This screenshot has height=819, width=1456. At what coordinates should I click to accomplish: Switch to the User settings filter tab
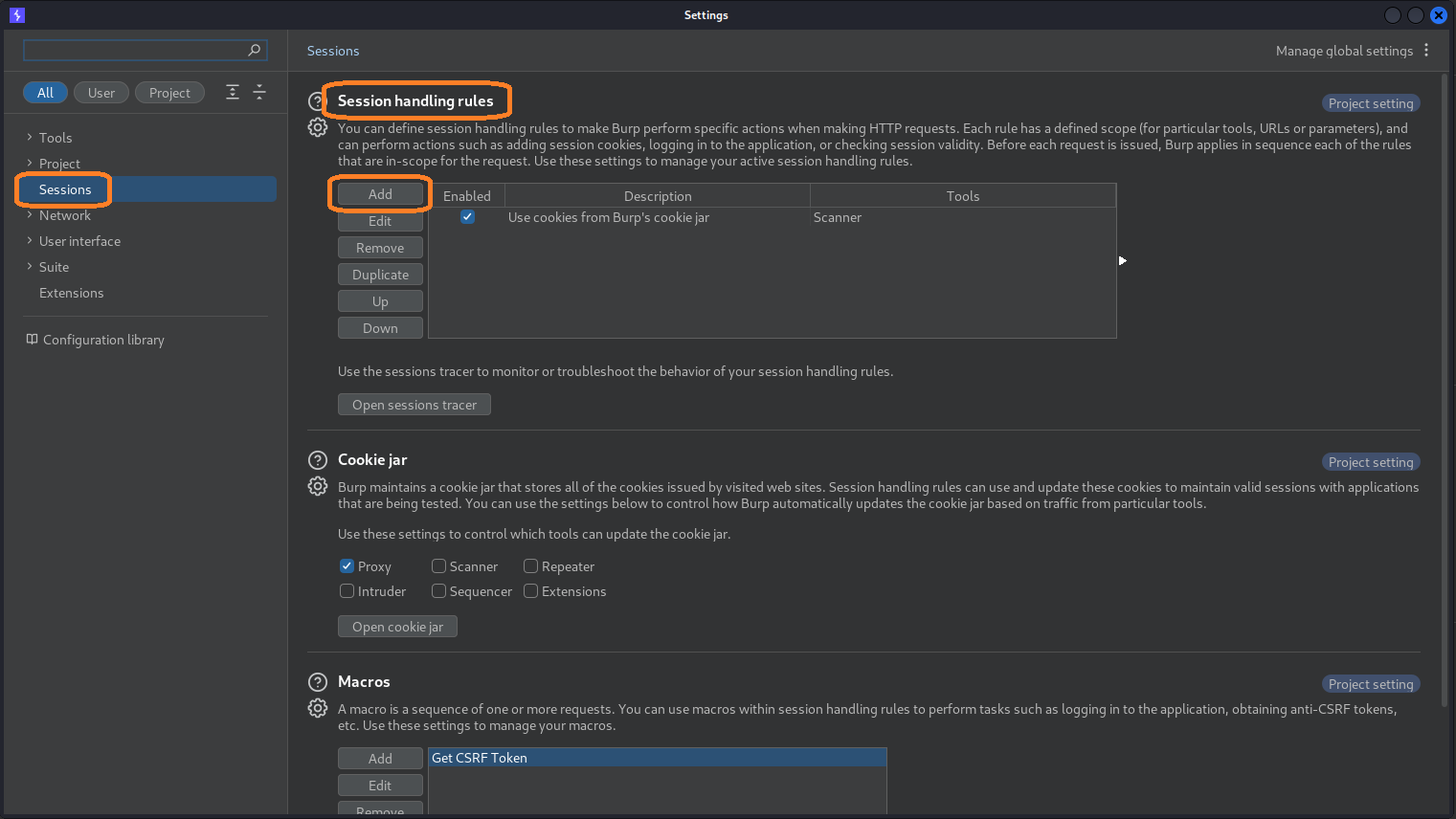pyautogui.click(x=101, y=92)
